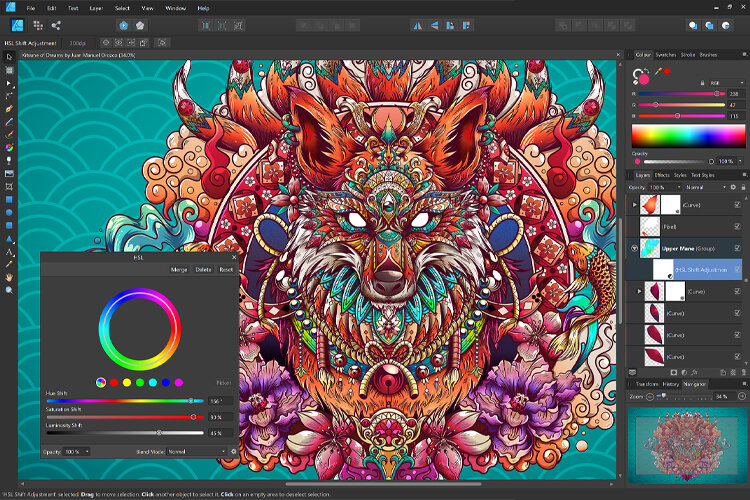Select the Node tool

coord(9,83)
